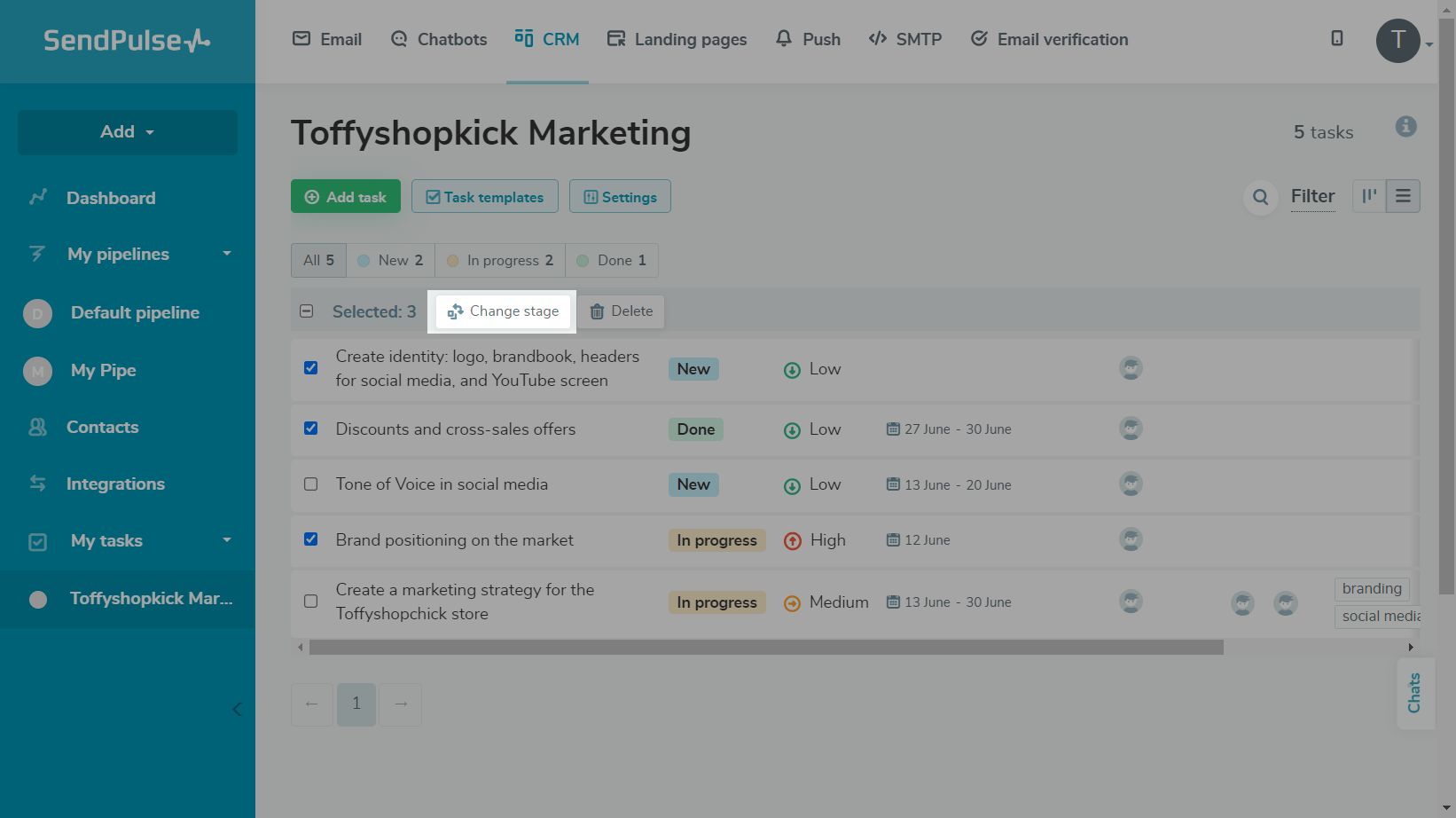Image resolution: width=1456 pixels, height=818 pixels.
Task: Go to page 1 in pagination
Action: (x=356, y=704)
